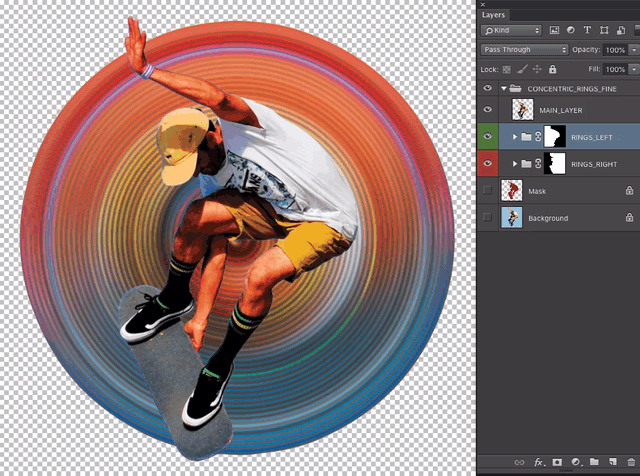Toggle visibility of RINGS_LEFT group

pos(487,136)
